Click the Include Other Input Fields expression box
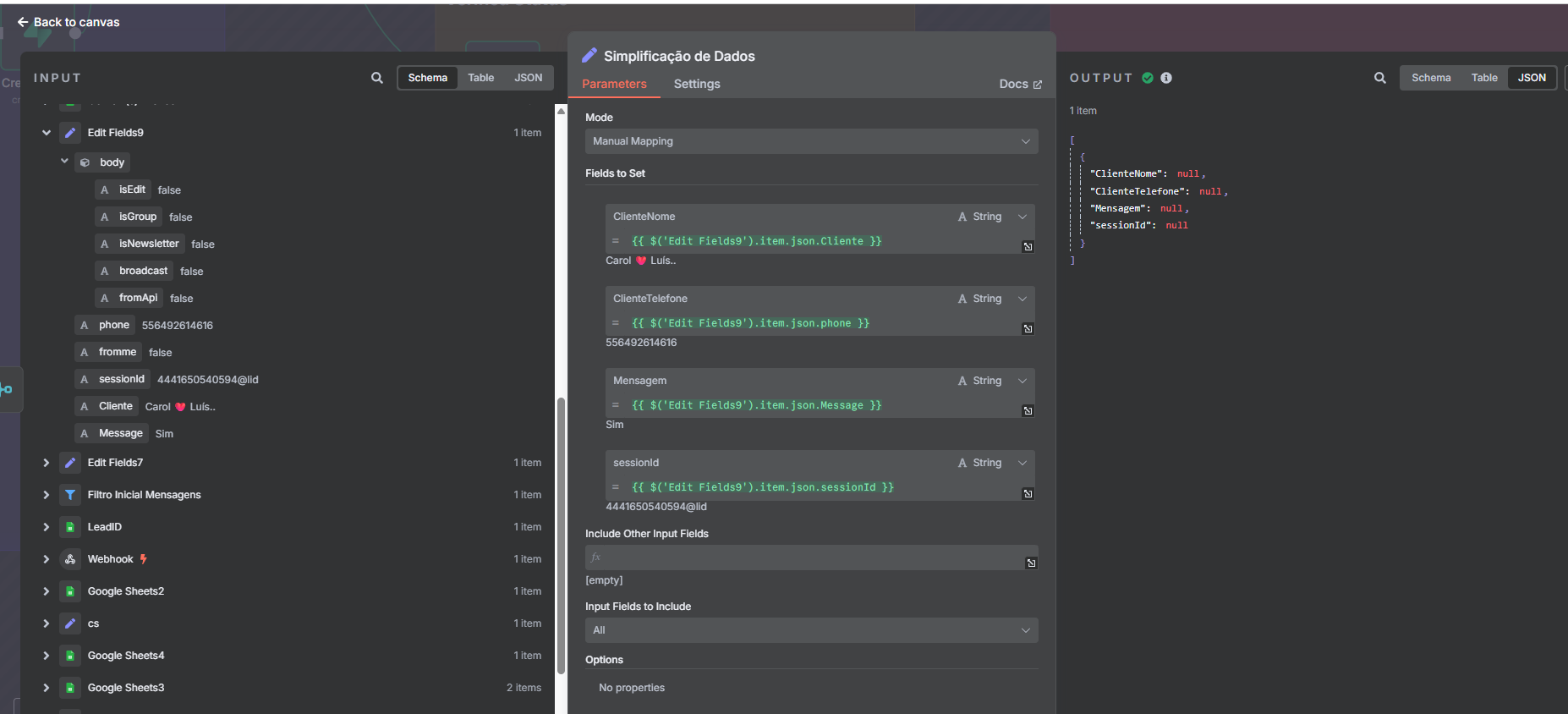Image resolution: width=1568 pixels, height=714 pixels. click(803, 557)
